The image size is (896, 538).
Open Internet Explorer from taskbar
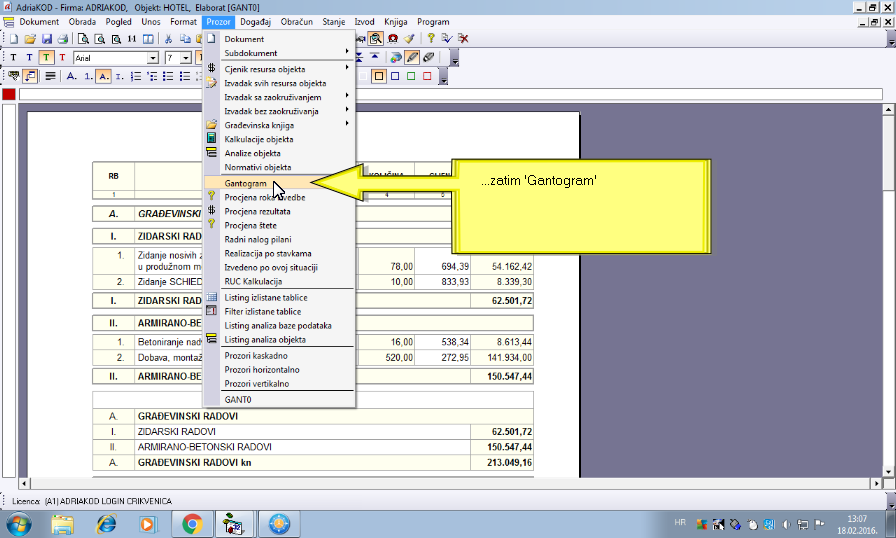[x=106, y=524]
